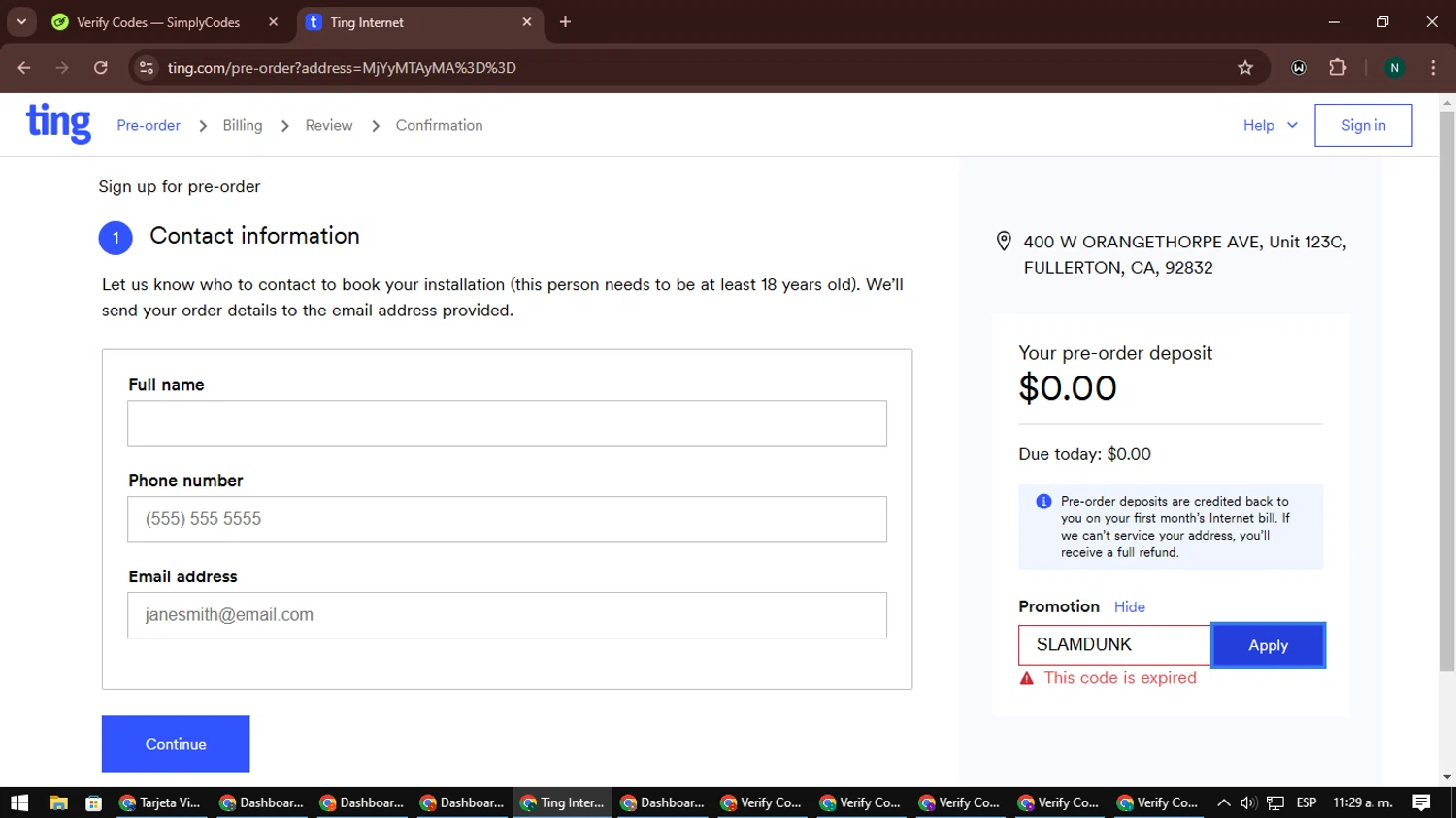This screenshot has width=1456, height=818.
Task: Click the Billing breadcrumb step
Action: (x=243, y=125)
